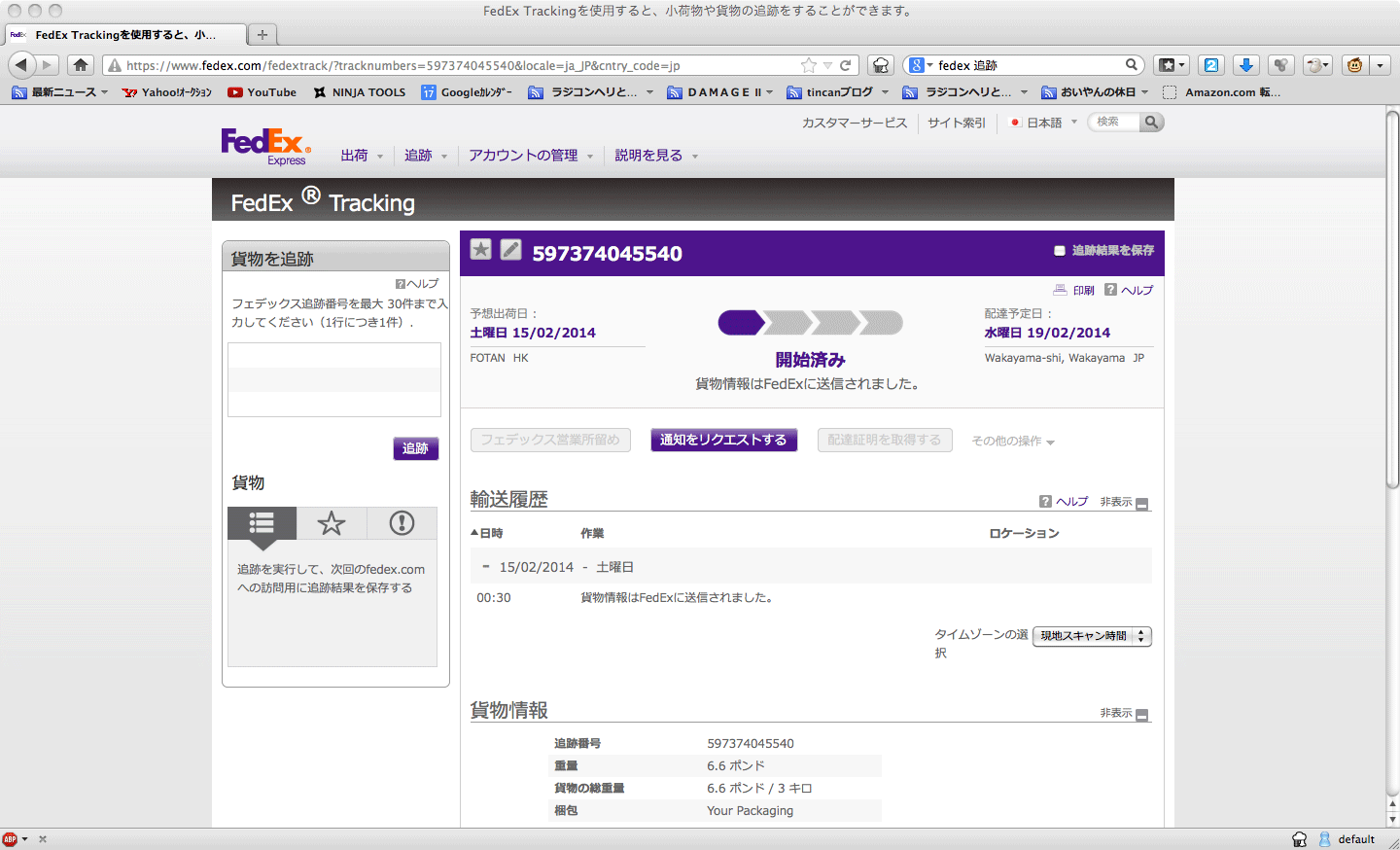Viewport: 1400px width, 850px height.
Task: Open the カスタマーサービス link
Action: (x=855, y=123)
